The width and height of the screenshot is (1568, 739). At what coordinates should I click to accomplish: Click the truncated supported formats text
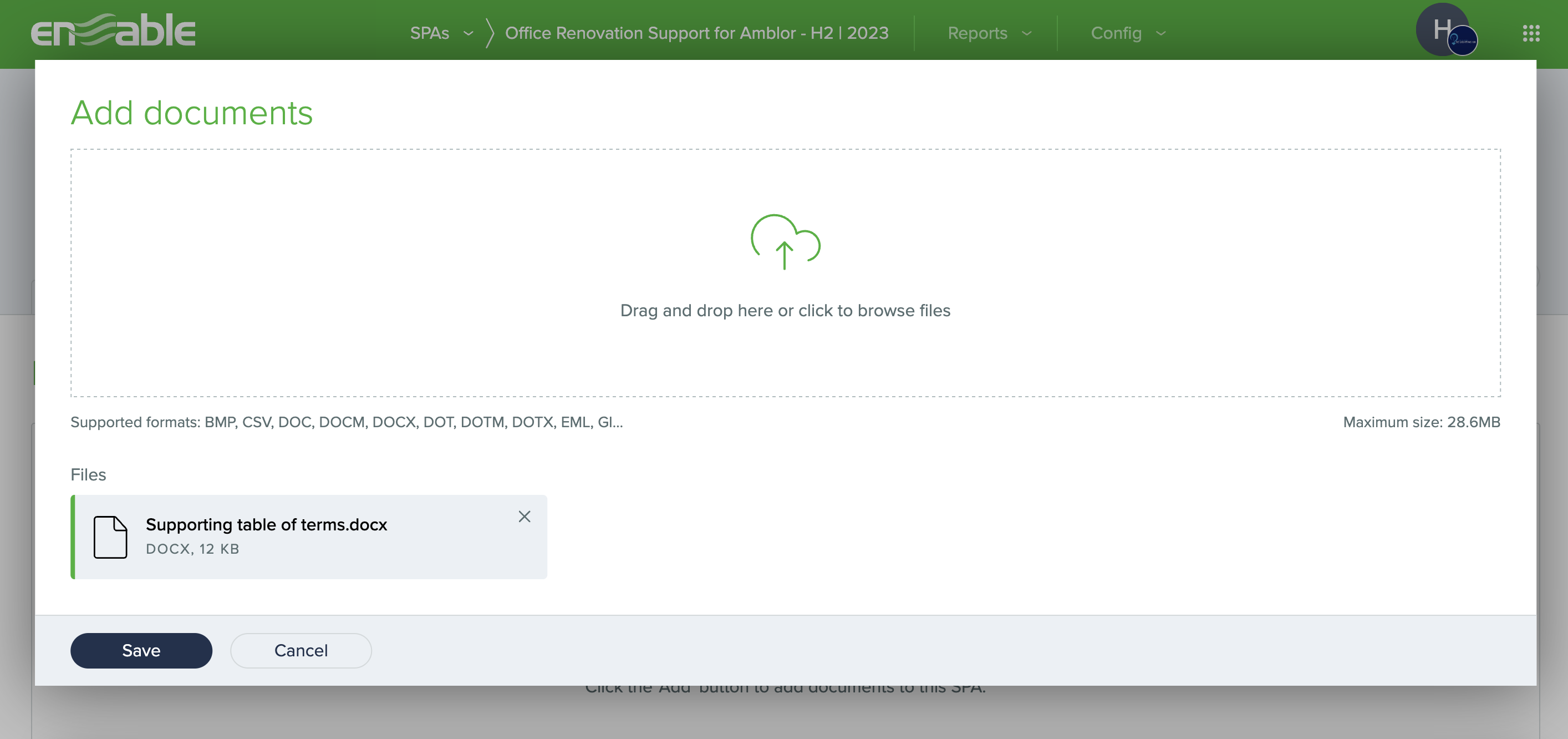[x=347, y=422]
